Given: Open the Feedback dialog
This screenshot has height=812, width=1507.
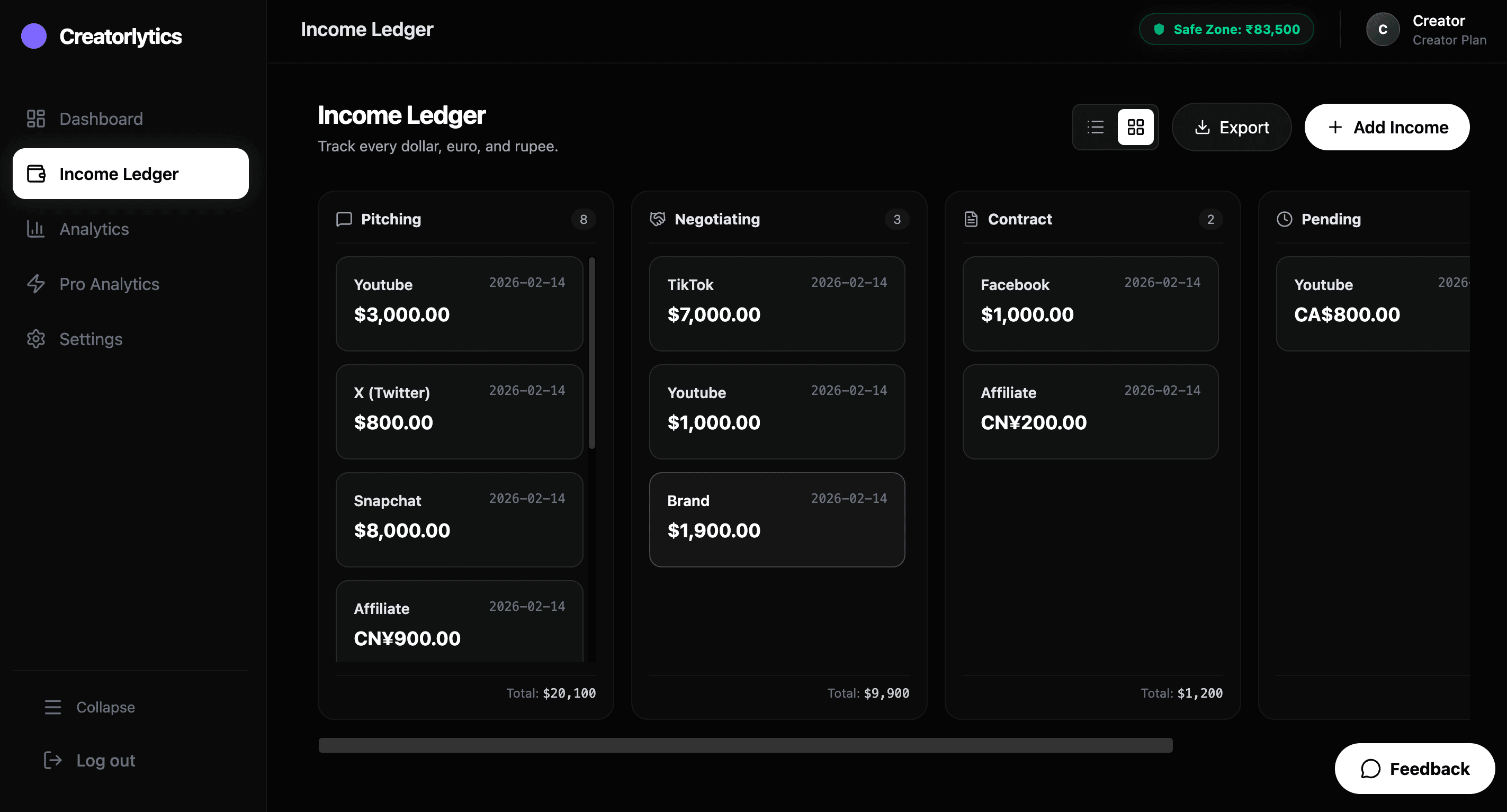Looking at the screenshot, I should coord(1413,768).
